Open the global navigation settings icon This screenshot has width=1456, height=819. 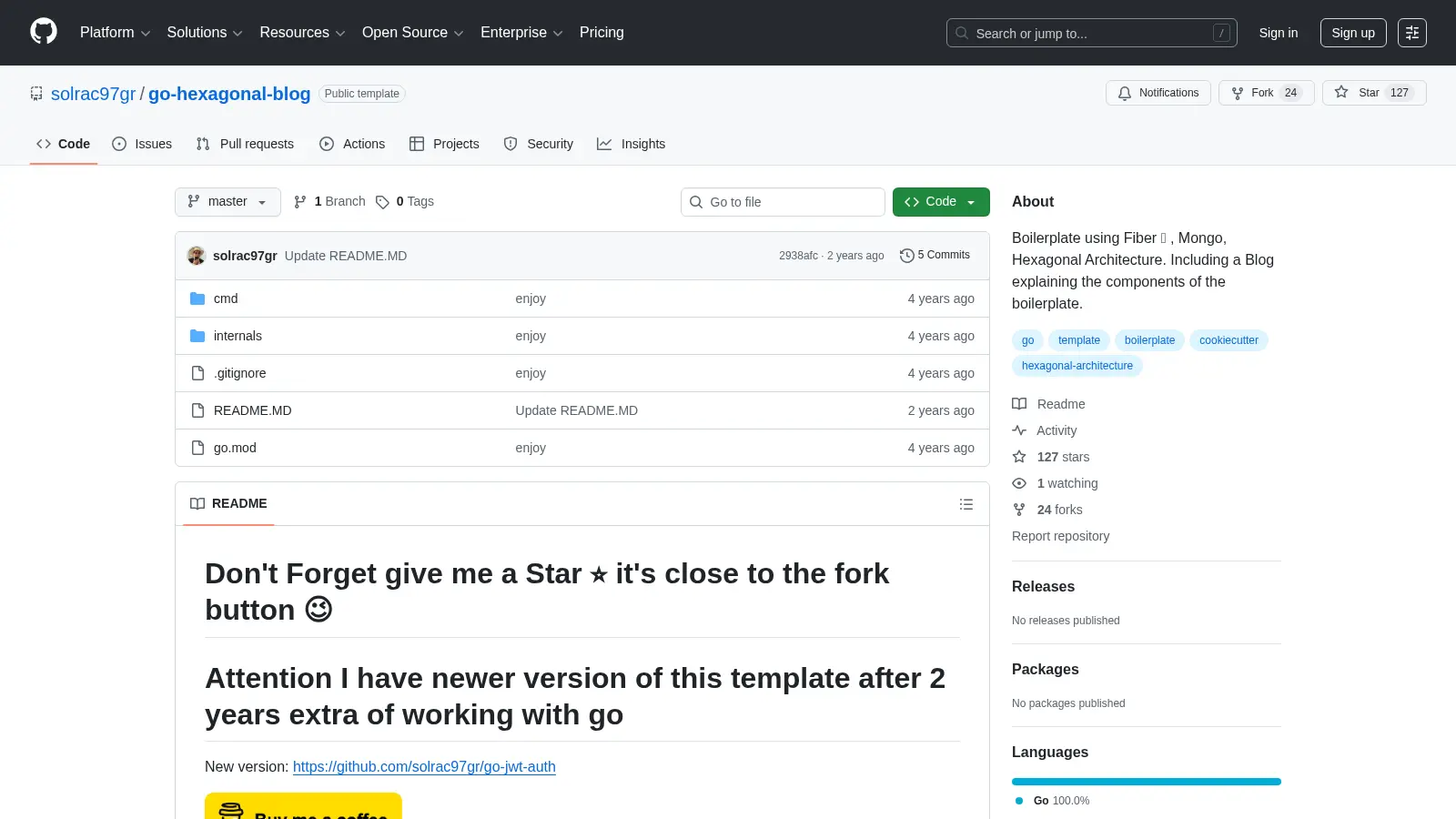[x=1412, y=33]
